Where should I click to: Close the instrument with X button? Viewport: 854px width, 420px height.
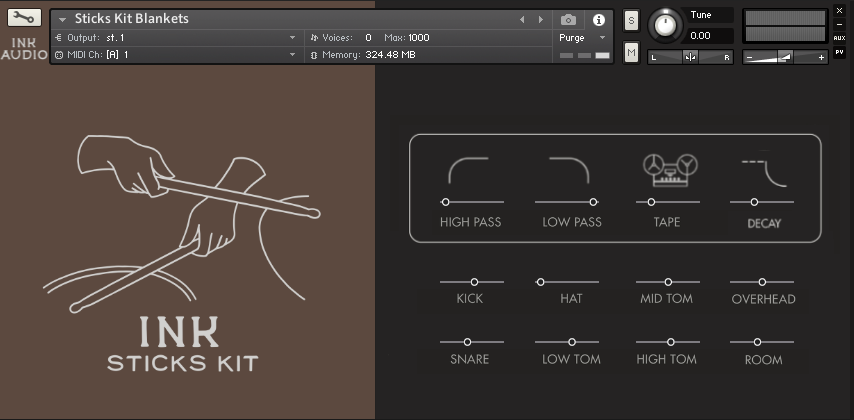(x=839, y=10)
